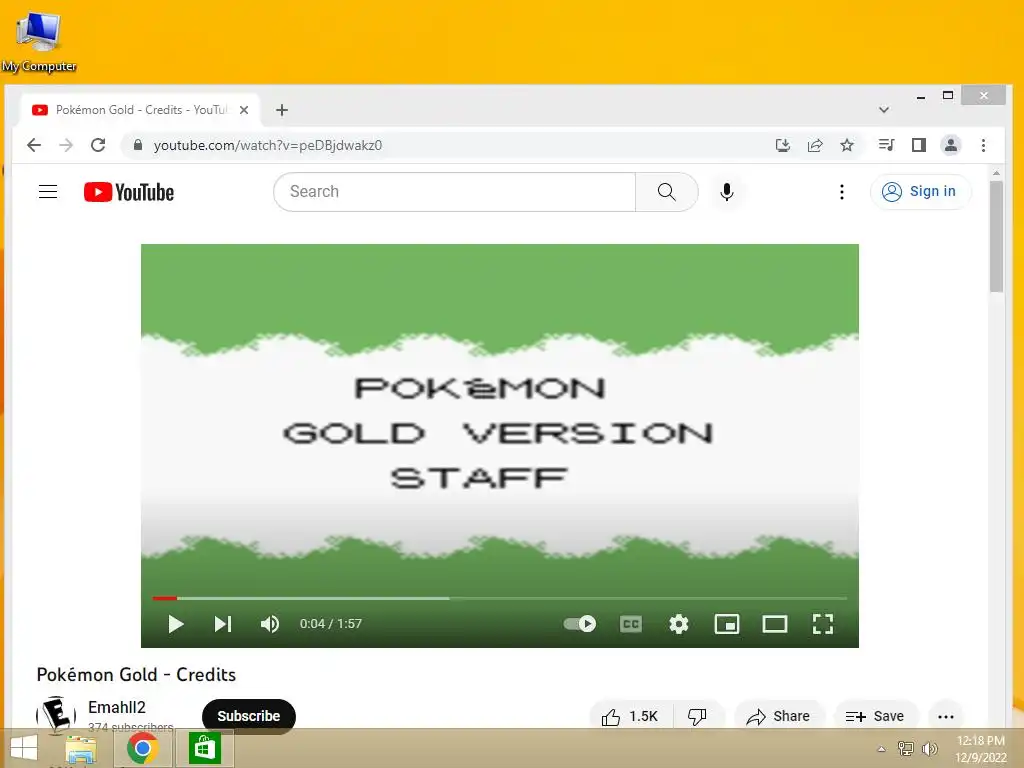Open the YouTube hamburger guide menu
Screen dimensions: 1024x768
tap(48, 191)
